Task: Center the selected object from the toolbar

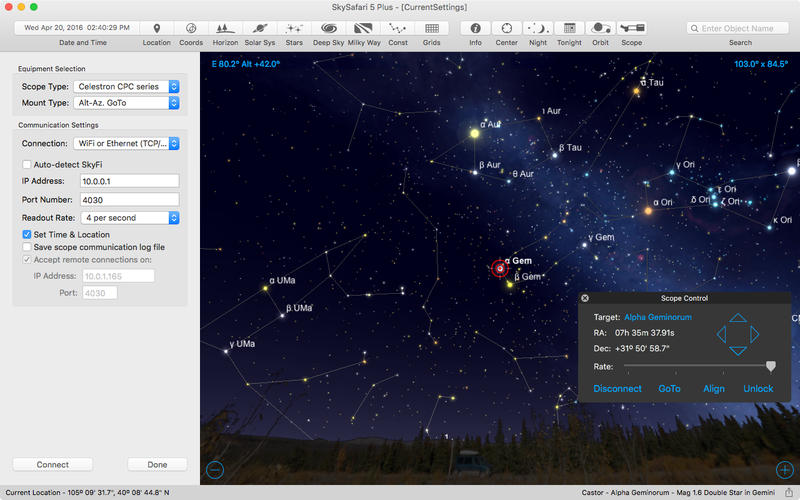Action: 507,29
